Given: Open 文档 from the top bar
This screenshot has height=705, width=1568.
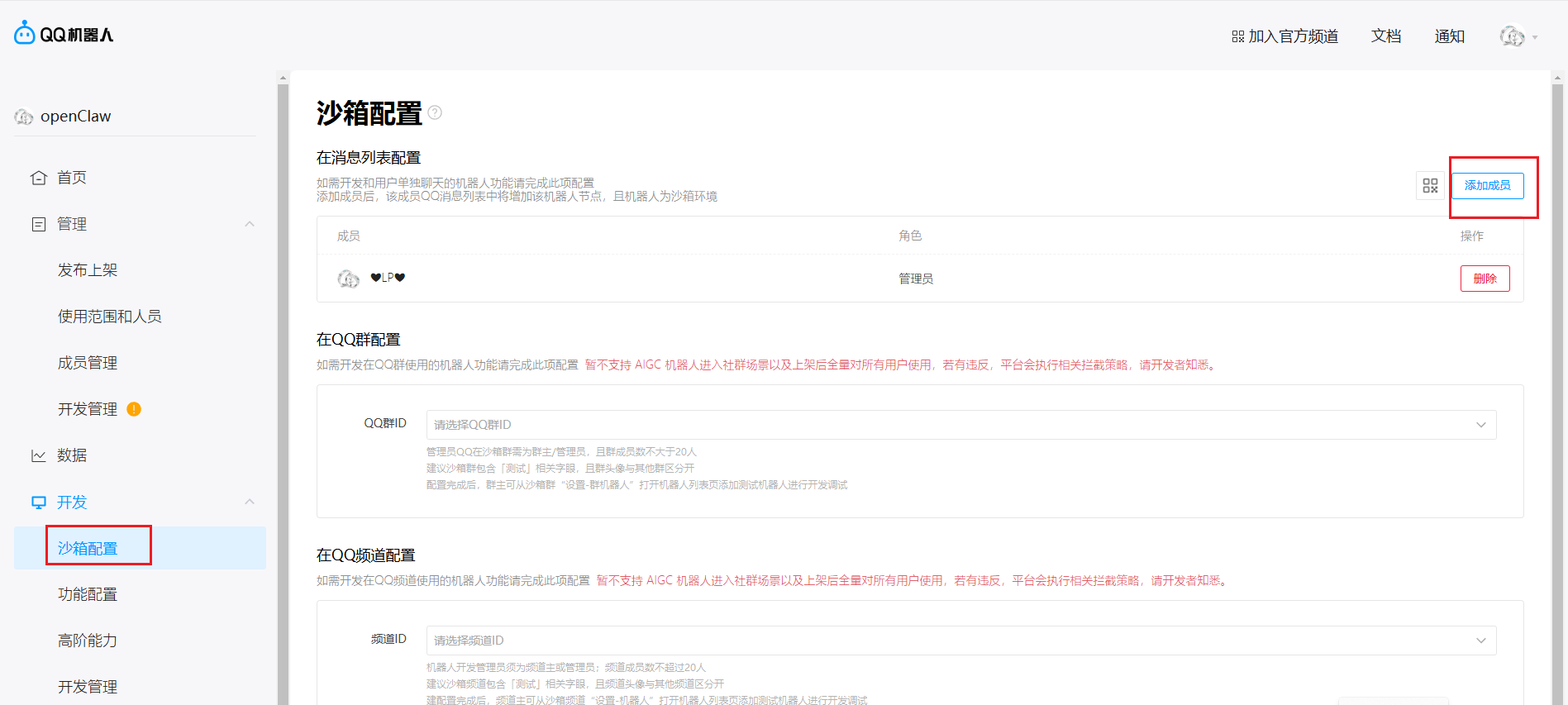Looking at the screenshot, I should coord(1386,36).
